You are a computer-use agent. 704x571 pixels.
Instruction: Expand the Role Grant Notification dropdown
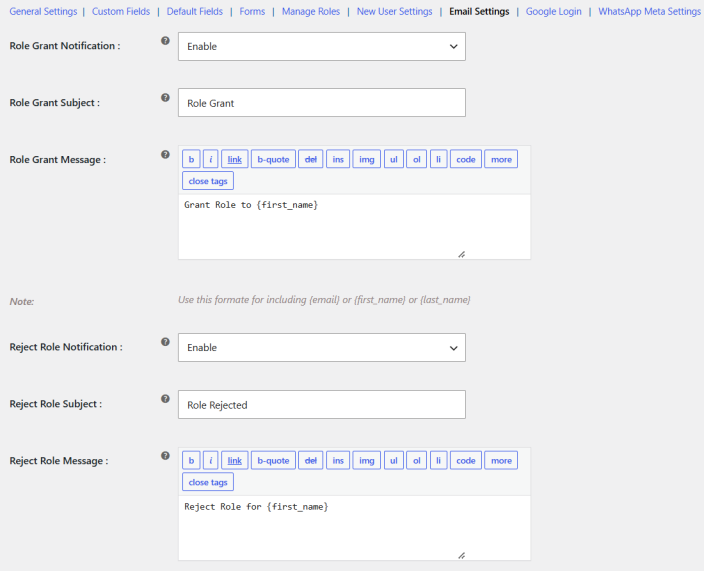321,46
